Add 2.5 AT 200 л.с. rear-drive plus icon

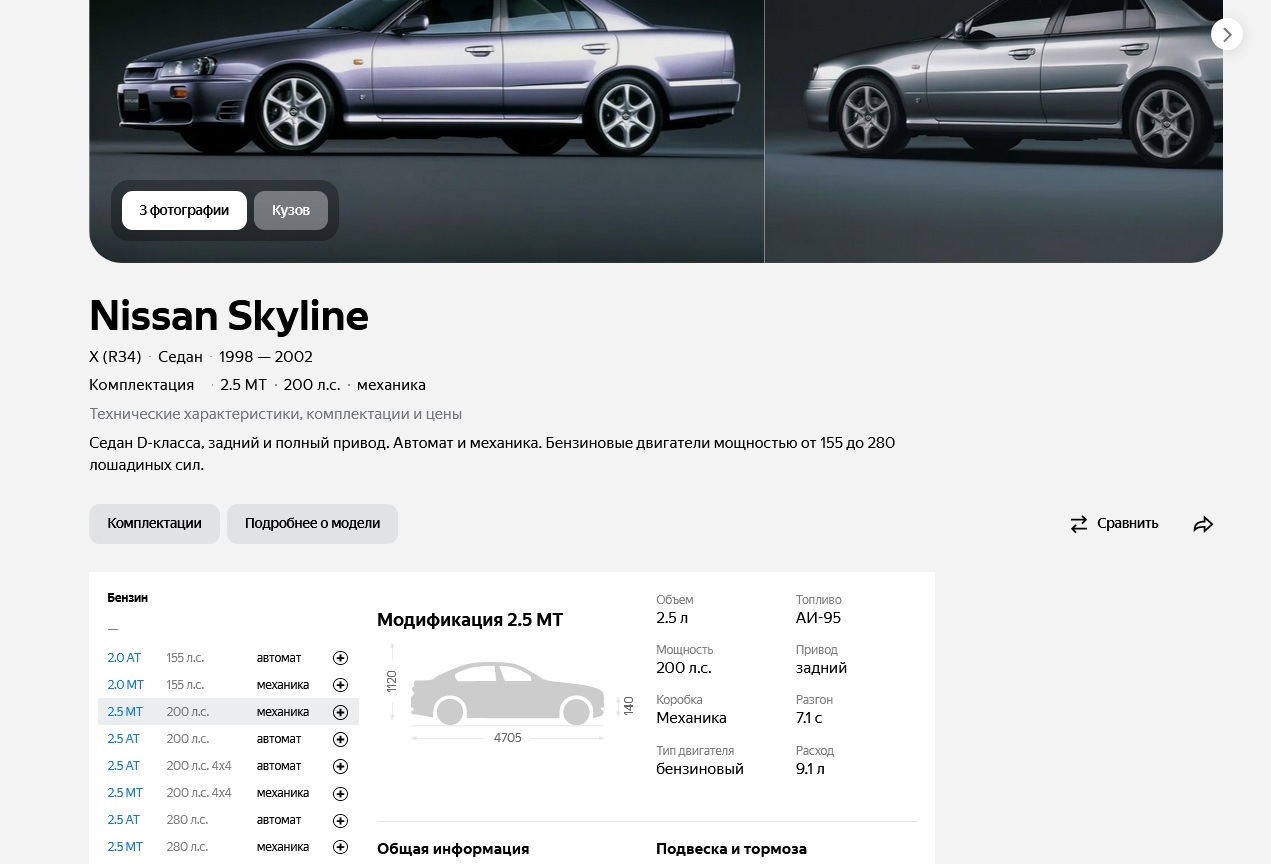[x=340, y=739]
